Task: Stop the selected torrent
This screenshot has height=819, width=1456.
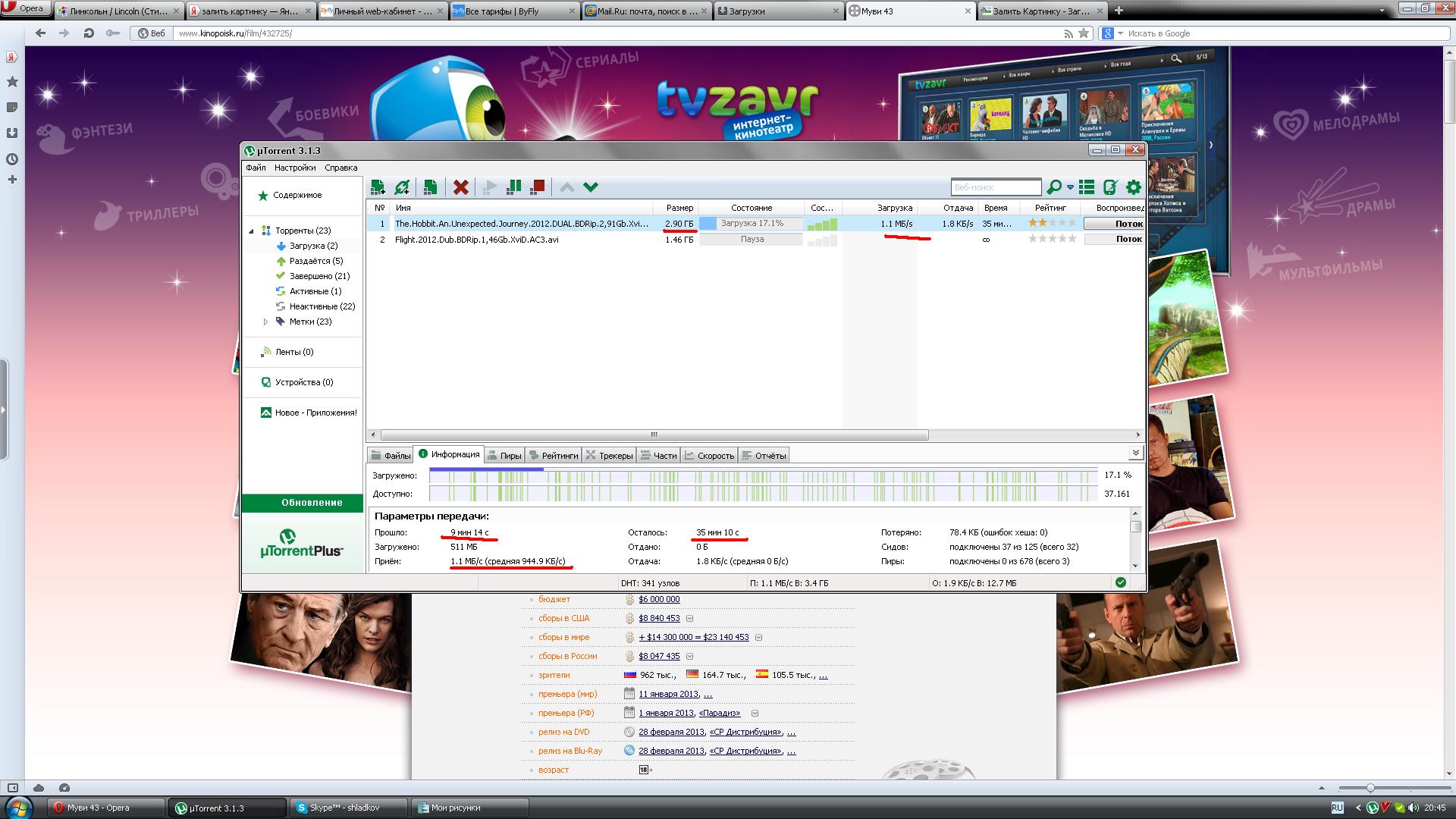Action: [x=538, y=187]
